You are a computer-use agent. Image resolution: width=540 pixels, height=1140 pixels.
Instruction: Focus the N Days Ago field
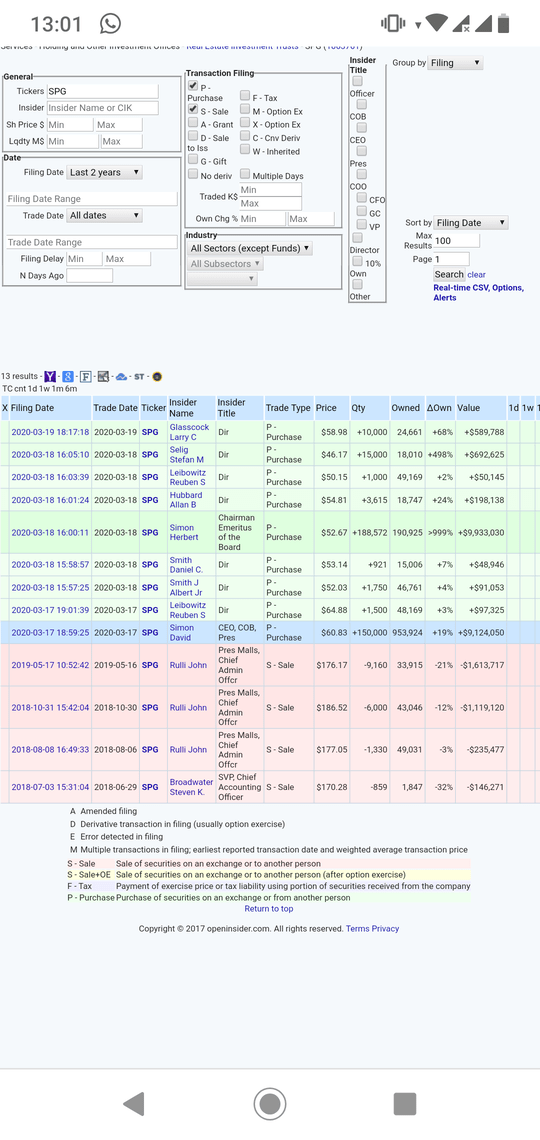tap(90, 276)
